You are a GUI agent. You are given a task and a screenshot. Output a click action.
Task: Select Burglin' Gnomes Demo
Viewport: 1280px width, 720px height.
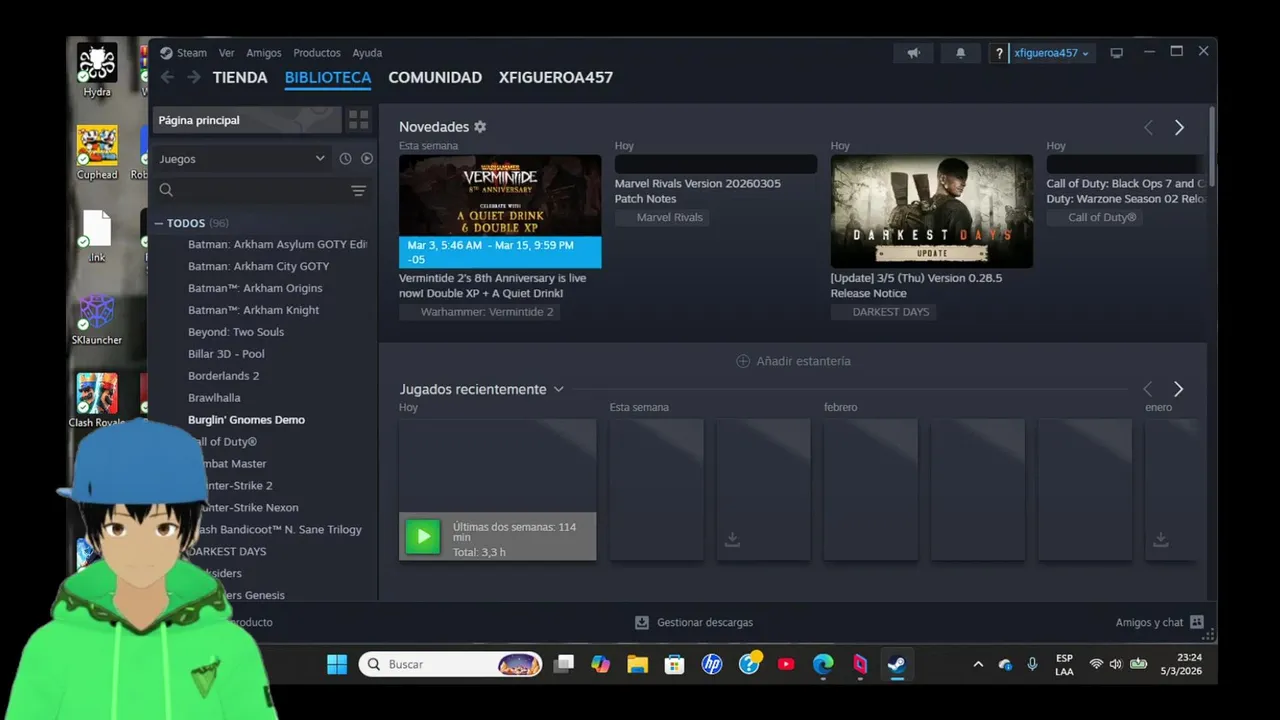pyautogui.click(x=246, y=420)
